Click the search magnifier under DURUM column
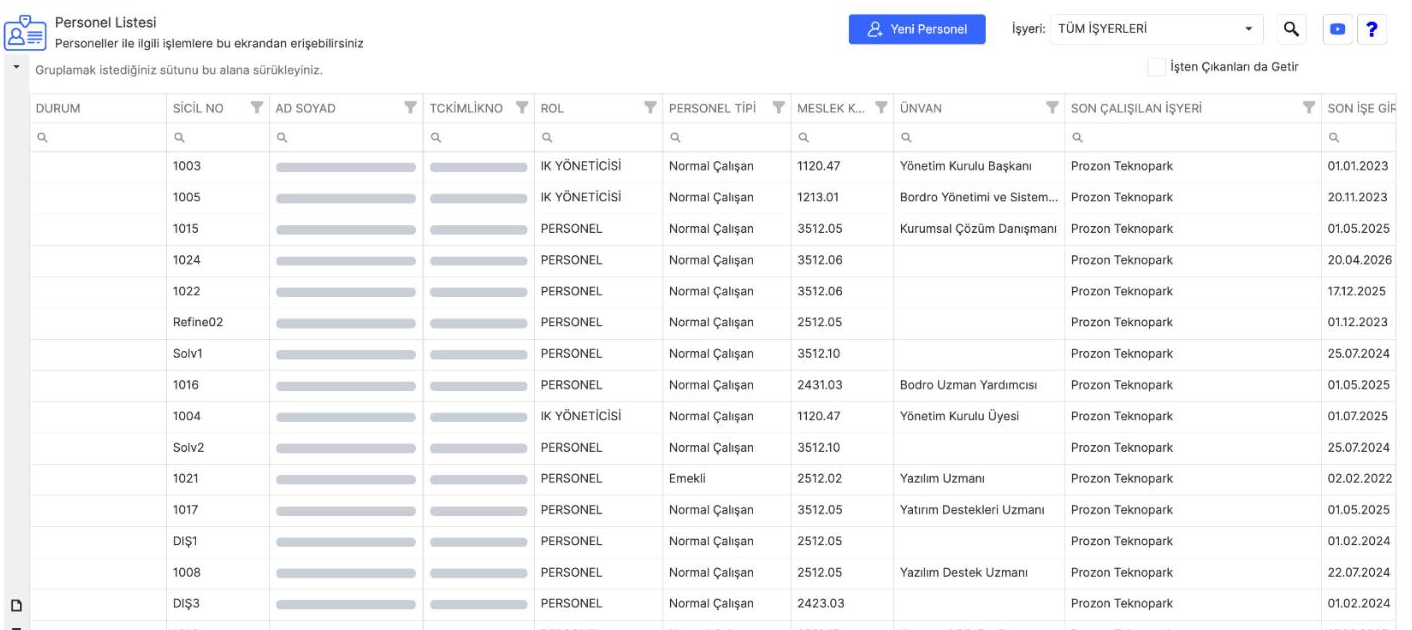The image size is (1412, 630). click(42, 137)
